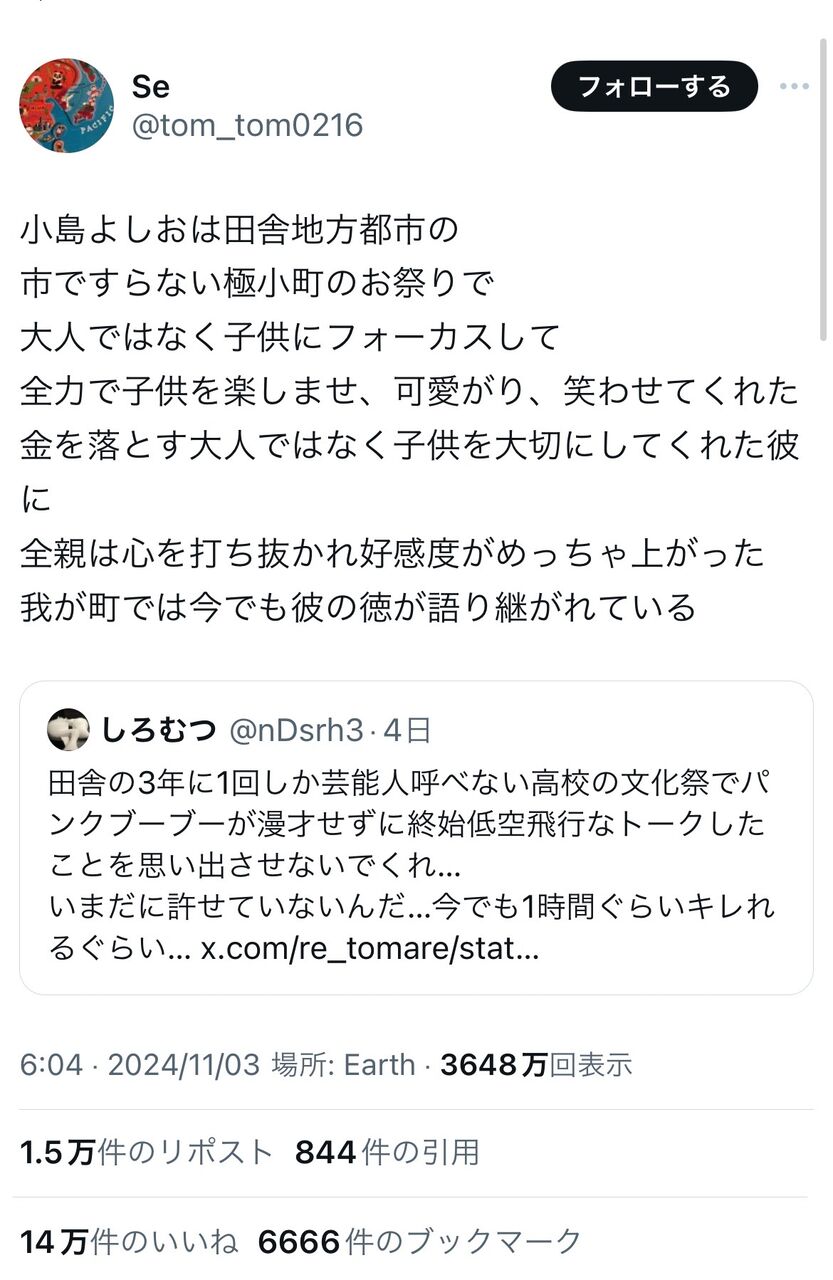Screen dimensions: 833x1280
Task: Click the 4日 timestamp on quoted post
Action: click(x=406, y=731)
